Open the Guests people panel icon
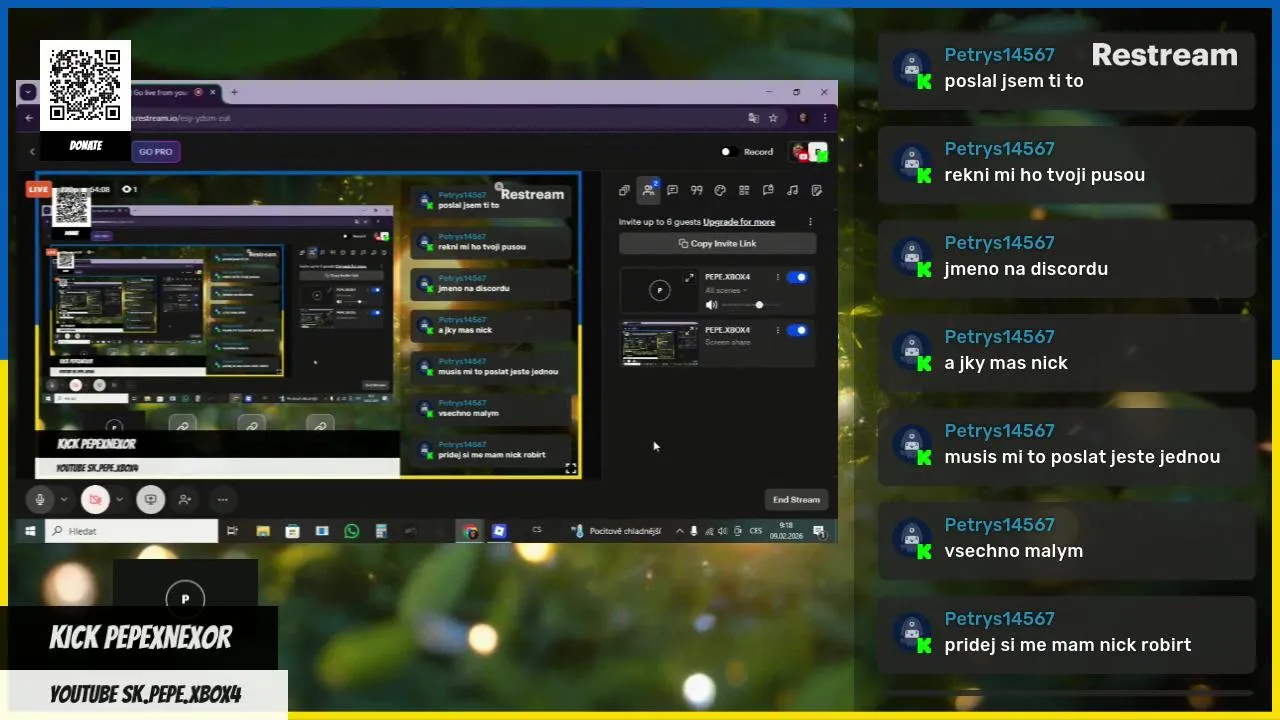Image resolution: width=1280 pixels, height=720 pixels. (648, 190)
